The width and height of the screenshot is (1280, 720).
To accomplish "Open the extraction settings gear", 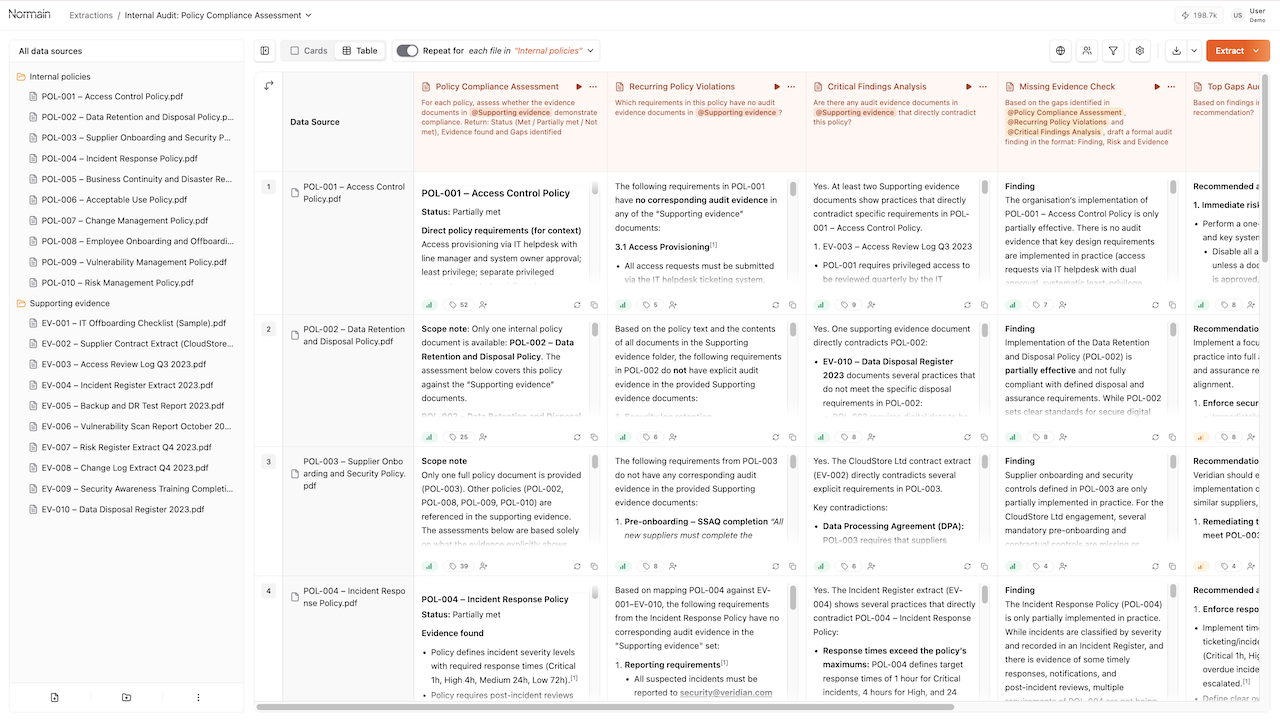I will pyautogui.click(x=1139, y=50).
